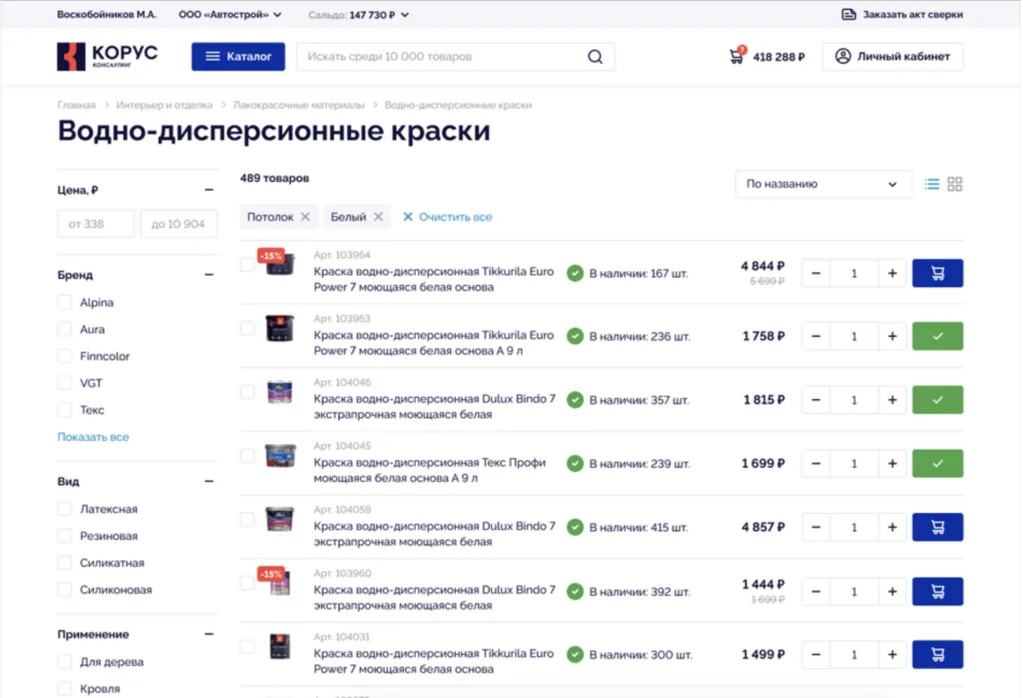Switch to list view layout icon
The image size is (1023, 698).
pos(932,184)
